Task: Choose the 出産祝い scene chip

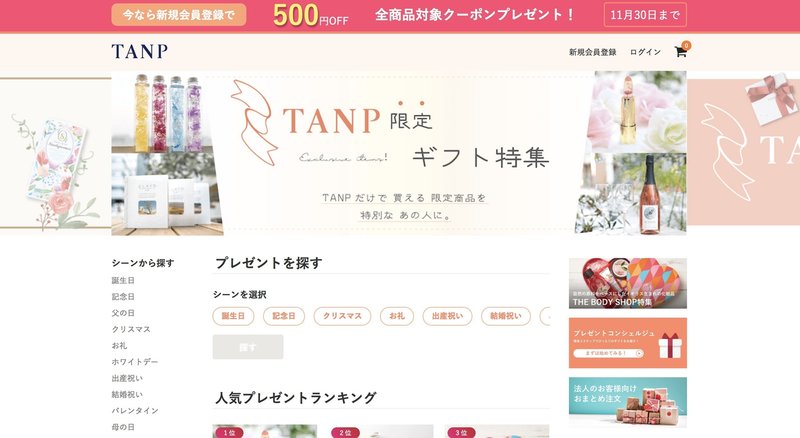Action: [x=447, y=316]
